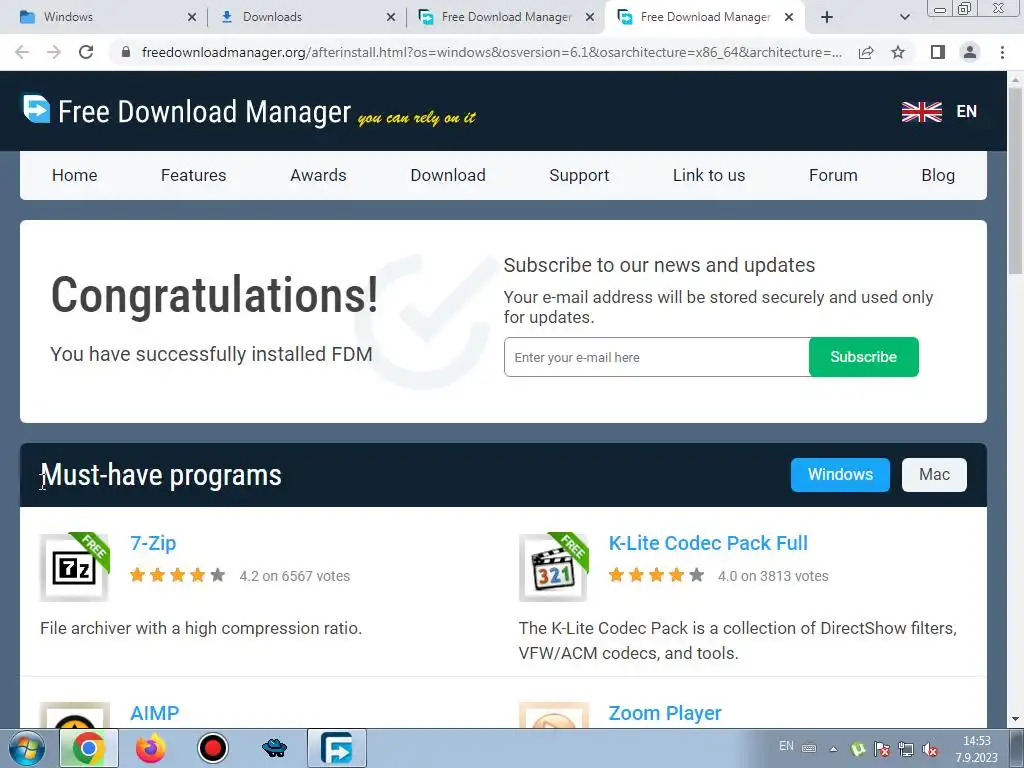Image resolution: width=1024 pixels, height=768 pixels.
Task: Go to the Download page
Action: click(448, 175)
